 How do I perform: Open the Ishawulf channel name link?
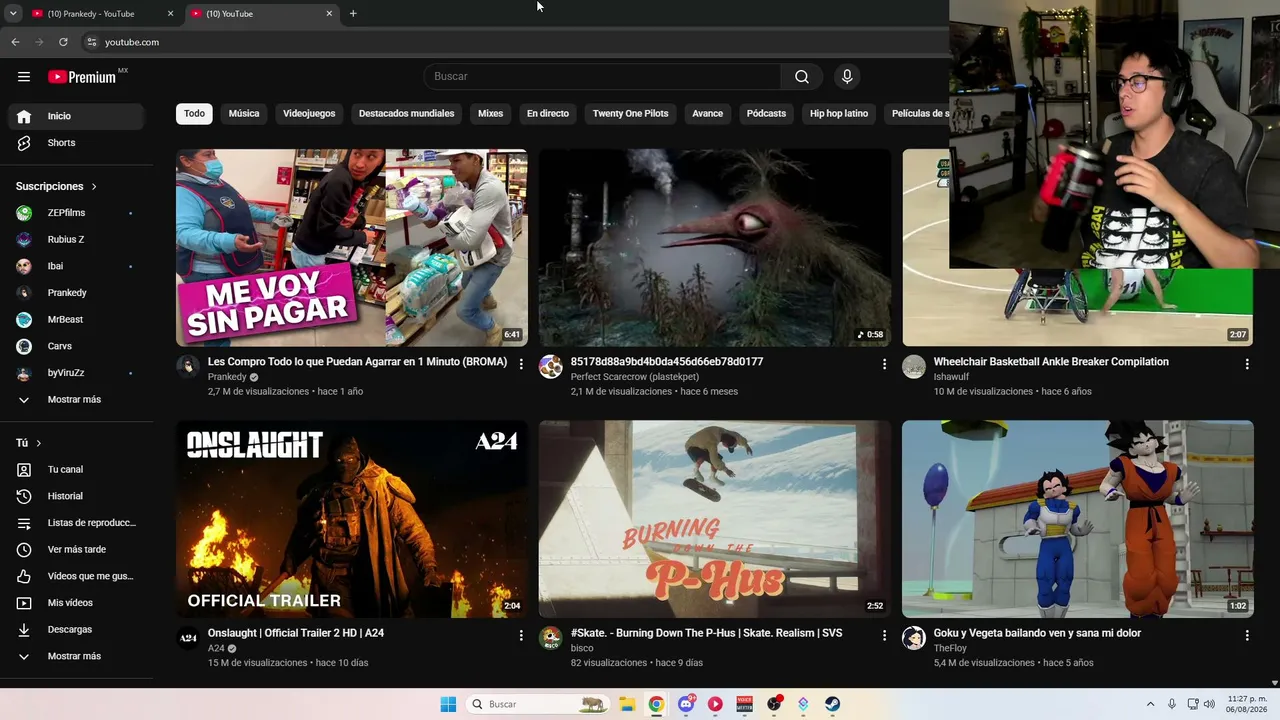951,377
